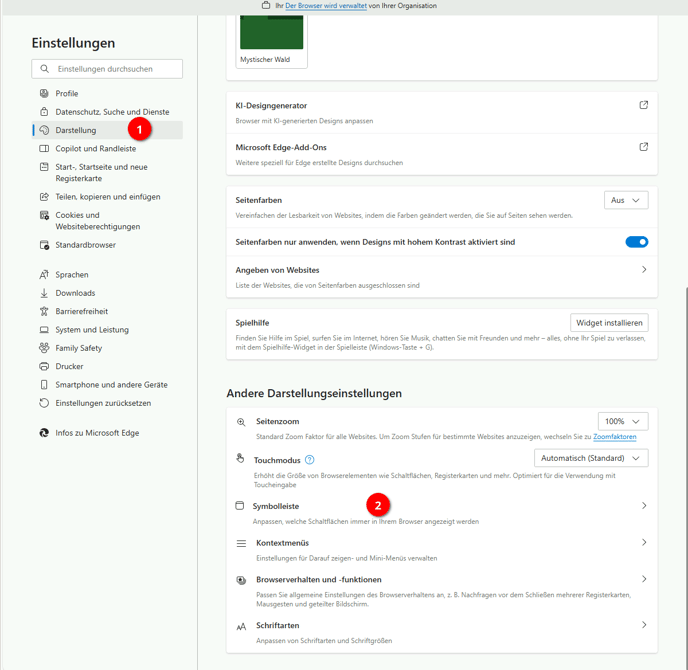Expand the Symbolleiste chevron
This screenshot has width=688, height=670.
click(x=644, y=505)
